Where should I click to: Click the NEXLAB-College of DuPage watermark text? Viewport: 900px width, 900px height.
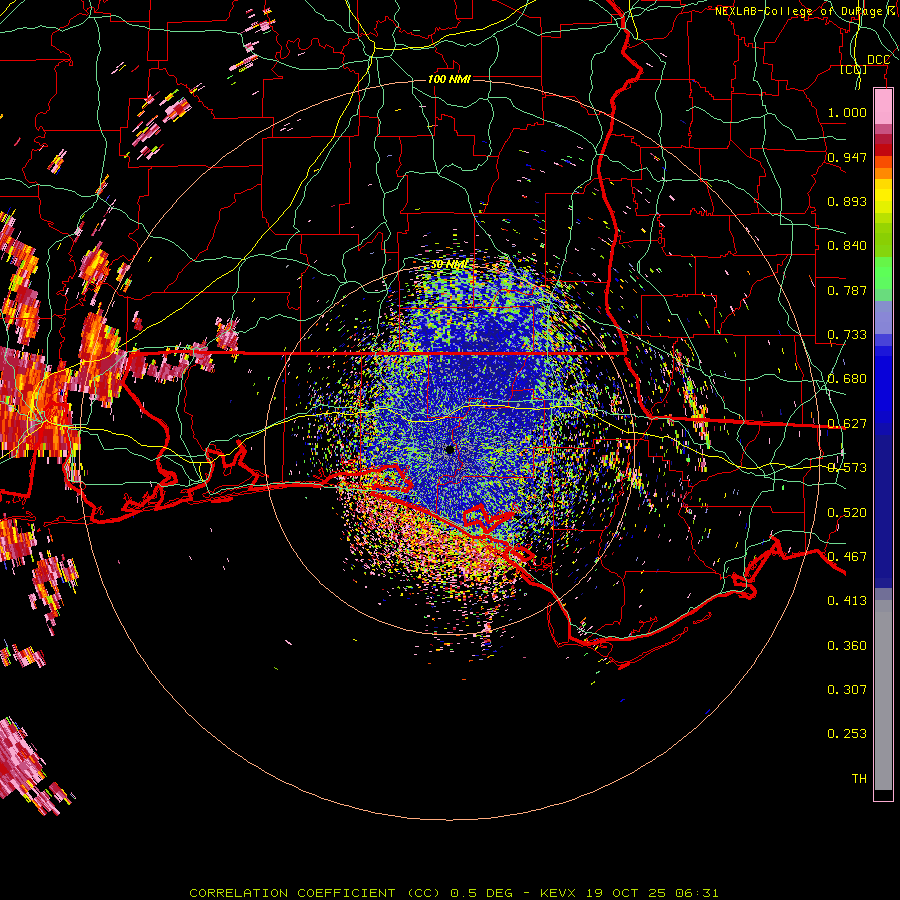[807, 11]
